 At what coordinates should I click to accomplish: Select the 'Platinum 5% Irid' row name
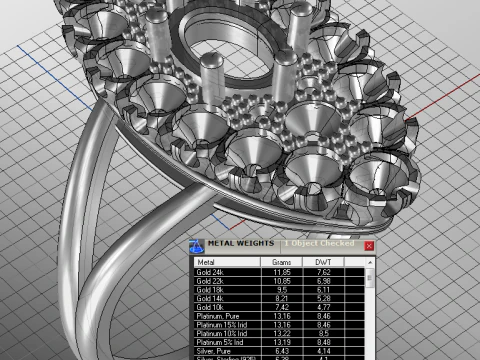click(220, 342)
